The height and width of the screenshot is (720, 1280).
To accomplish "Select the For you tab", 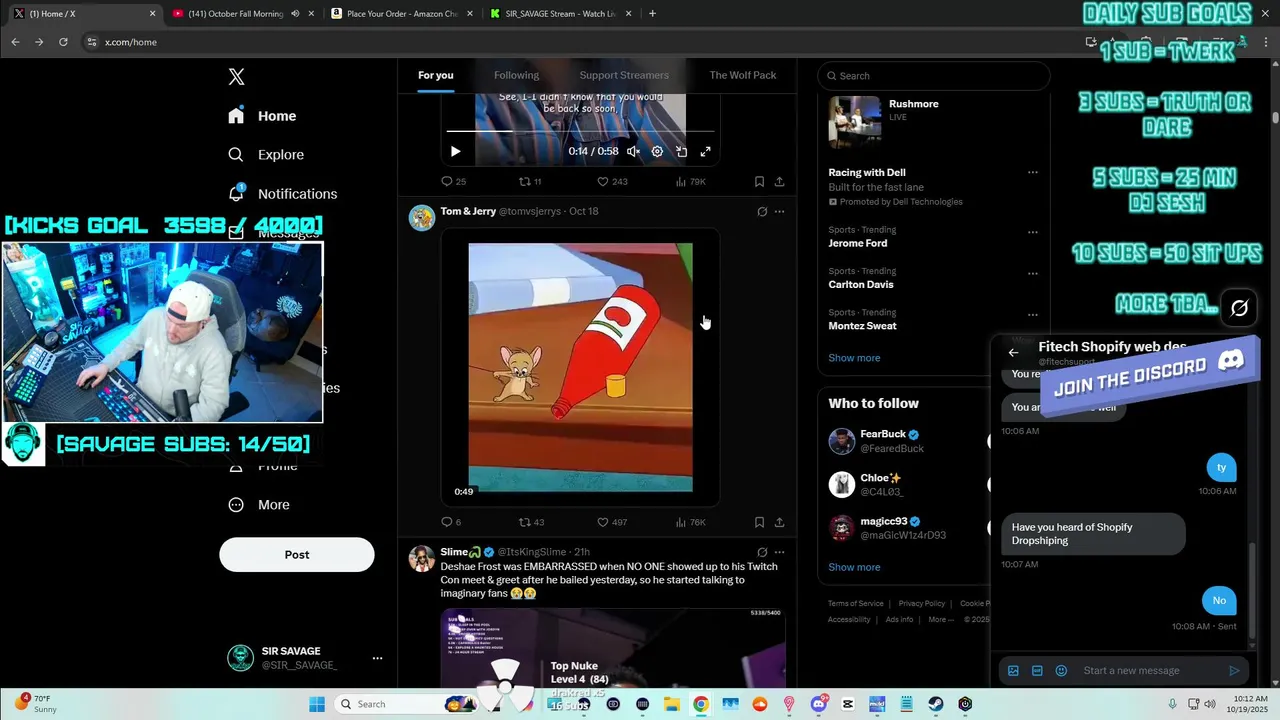I will (436, 75).
